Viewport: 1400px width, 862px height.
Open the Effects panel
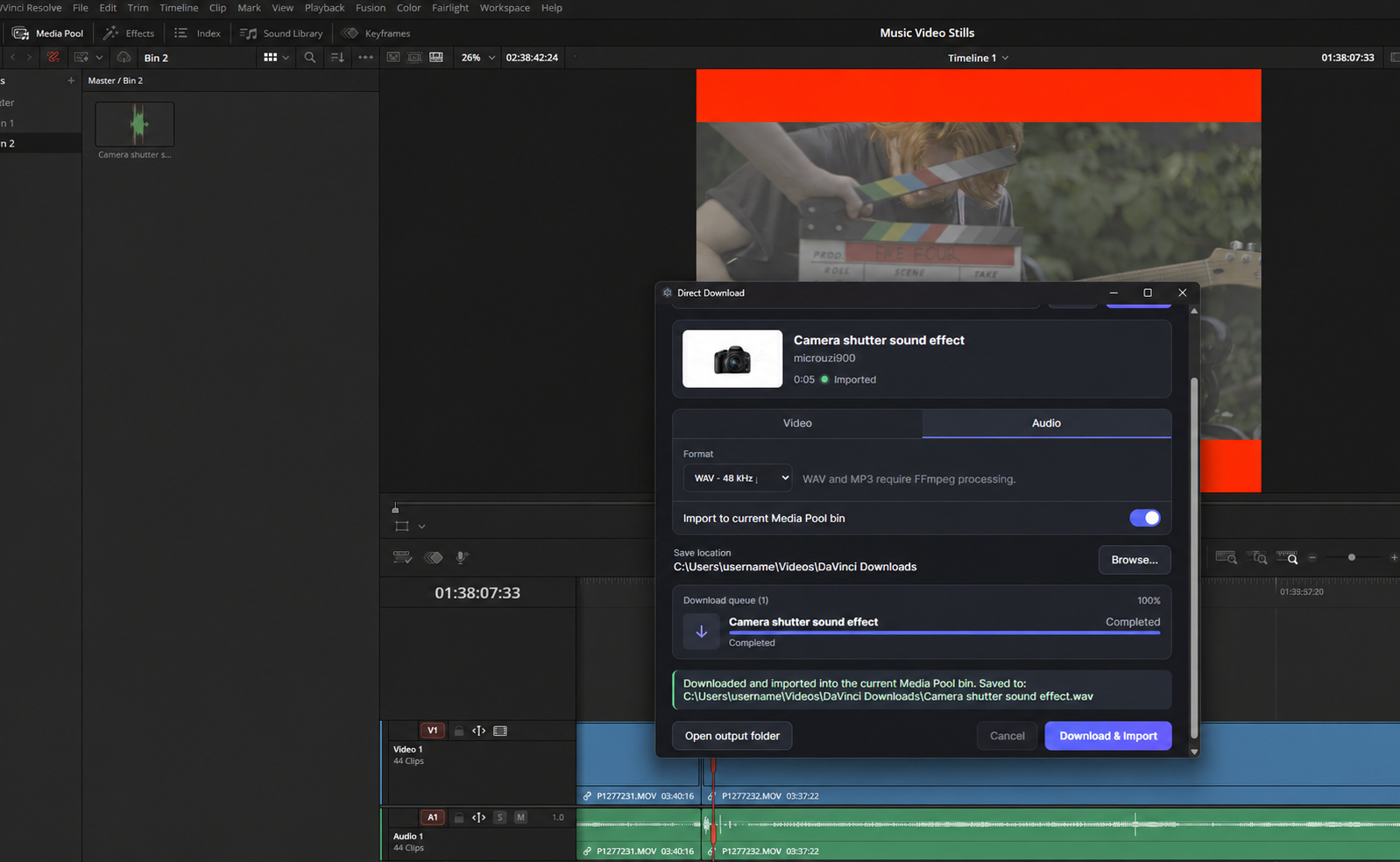pos(129,33)
